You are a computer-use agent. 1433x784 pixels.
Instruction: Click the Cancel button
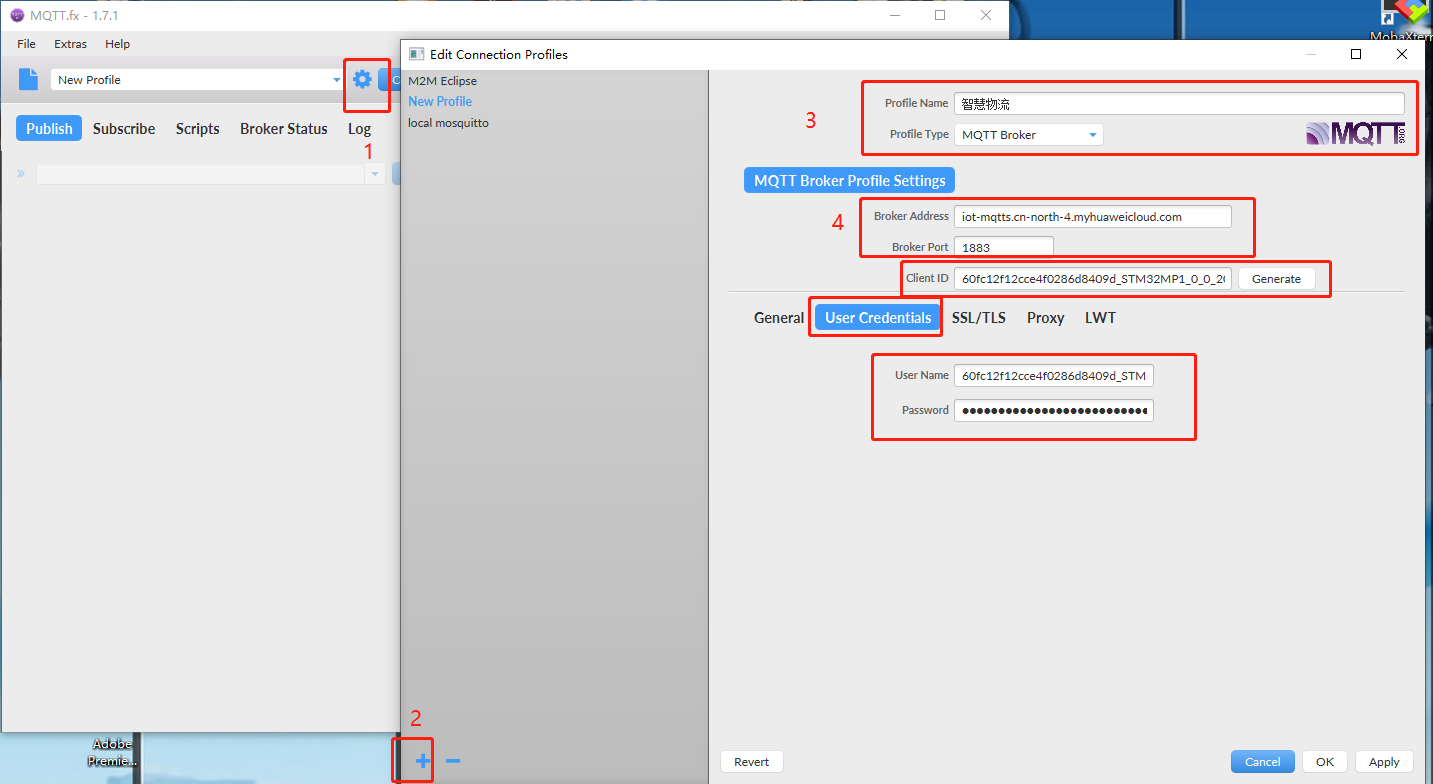click(x=1263, y=762)
